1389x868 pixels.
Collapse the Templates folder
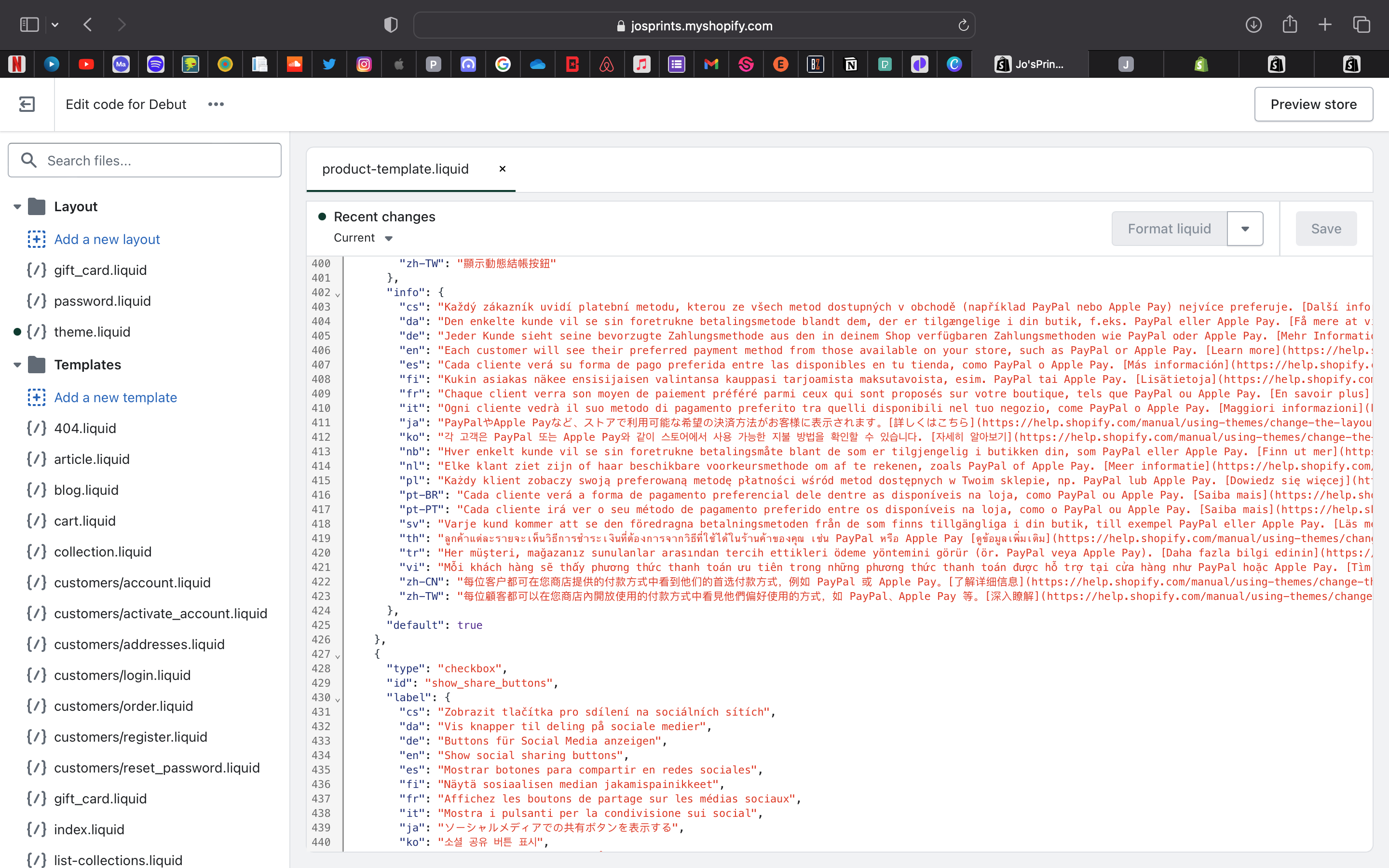[x=17, y=365]
